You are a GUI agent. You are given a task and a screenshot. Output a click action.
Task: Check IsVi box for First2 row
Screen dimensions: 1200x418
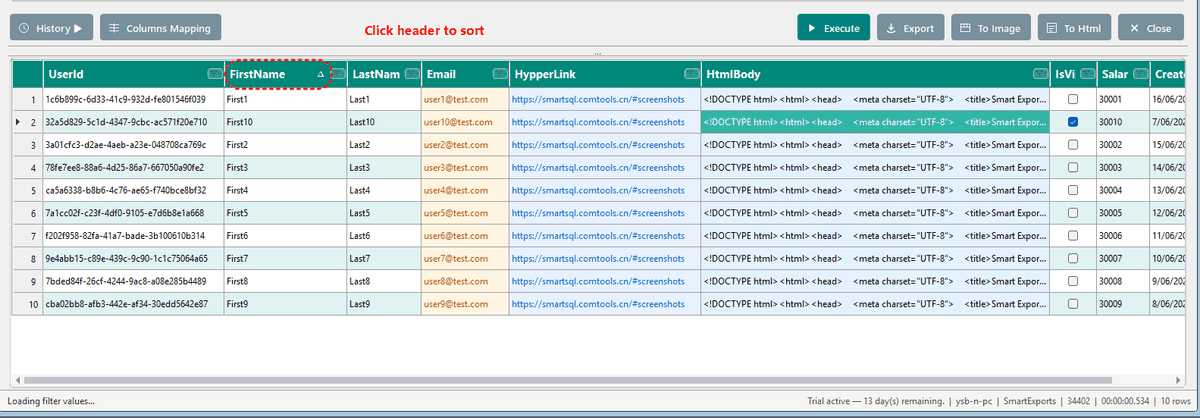[x=1073, y=145]
